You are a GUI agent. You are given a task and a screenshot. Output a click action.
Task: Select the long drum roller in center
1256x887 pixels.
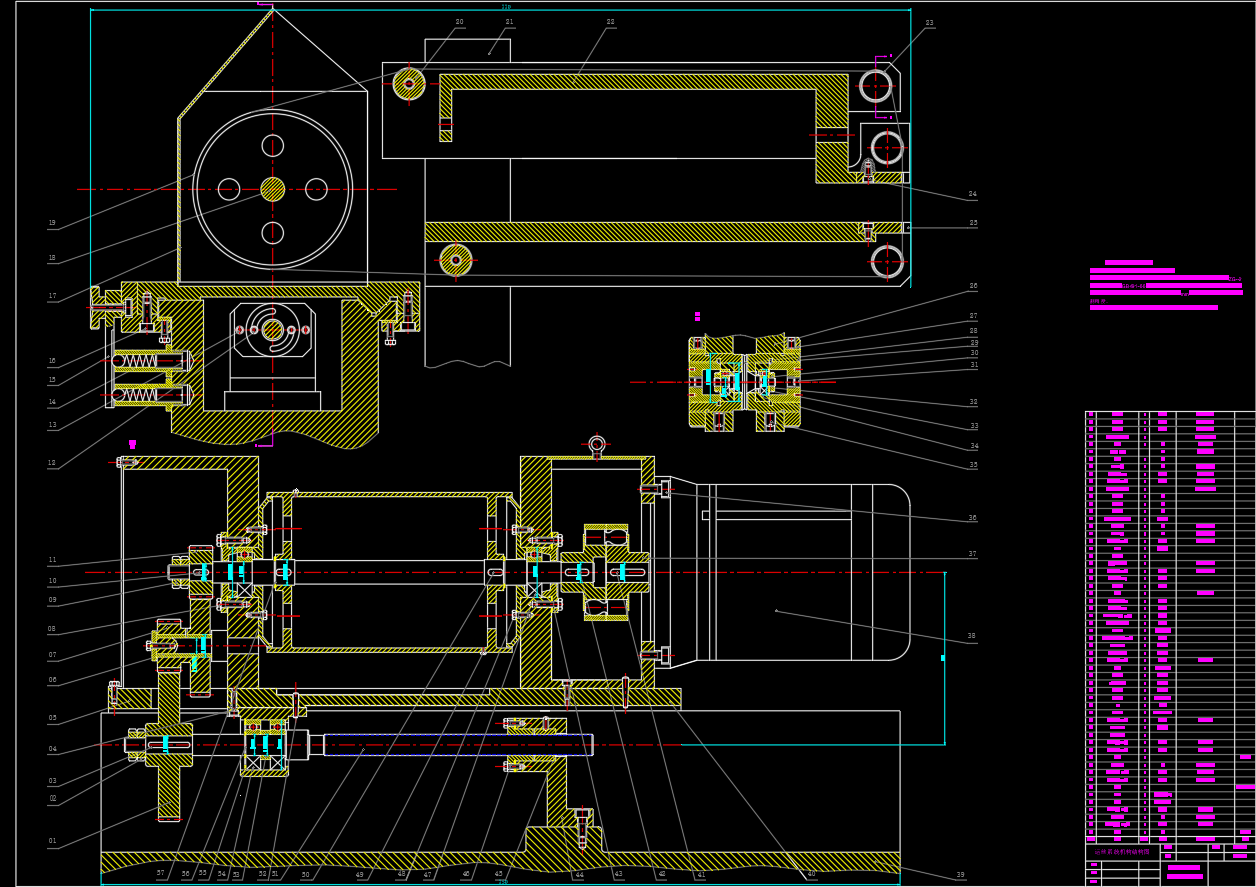click(390, 572)
